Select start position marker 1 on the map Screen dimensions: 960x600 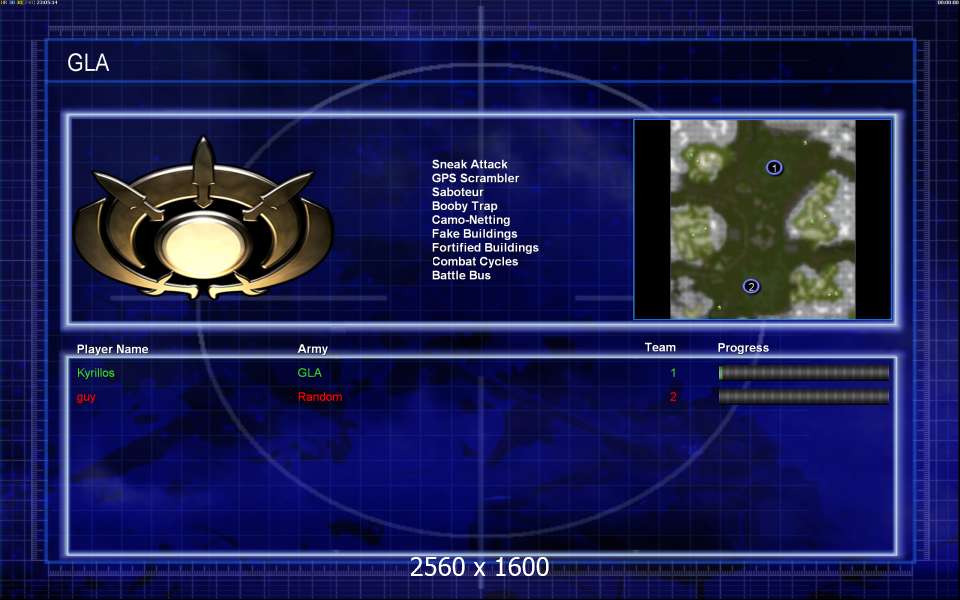[774, 167]
